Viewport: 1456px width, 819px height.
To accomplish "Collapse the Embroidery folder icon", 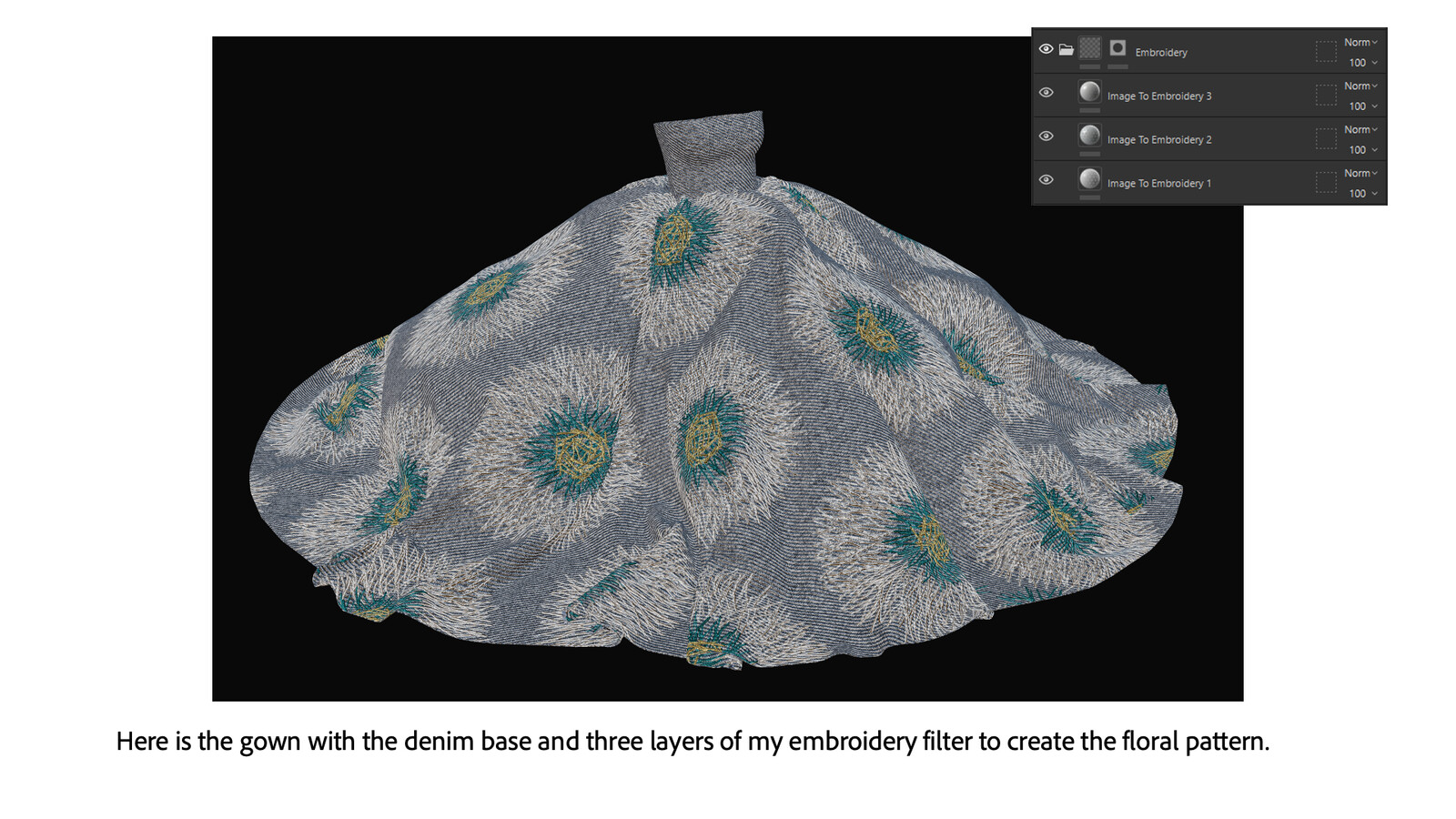I will coord(1066,49).
